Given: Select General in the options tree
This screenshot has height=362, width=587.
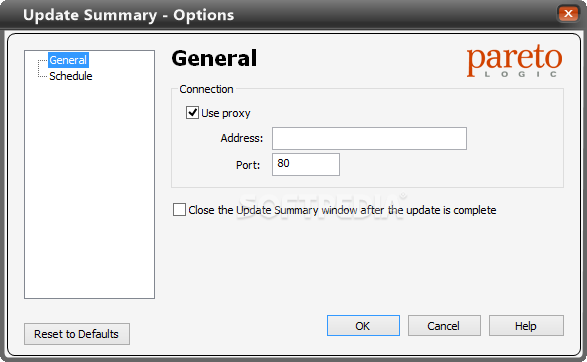Looking at the screenshot, I should point(68,60).
